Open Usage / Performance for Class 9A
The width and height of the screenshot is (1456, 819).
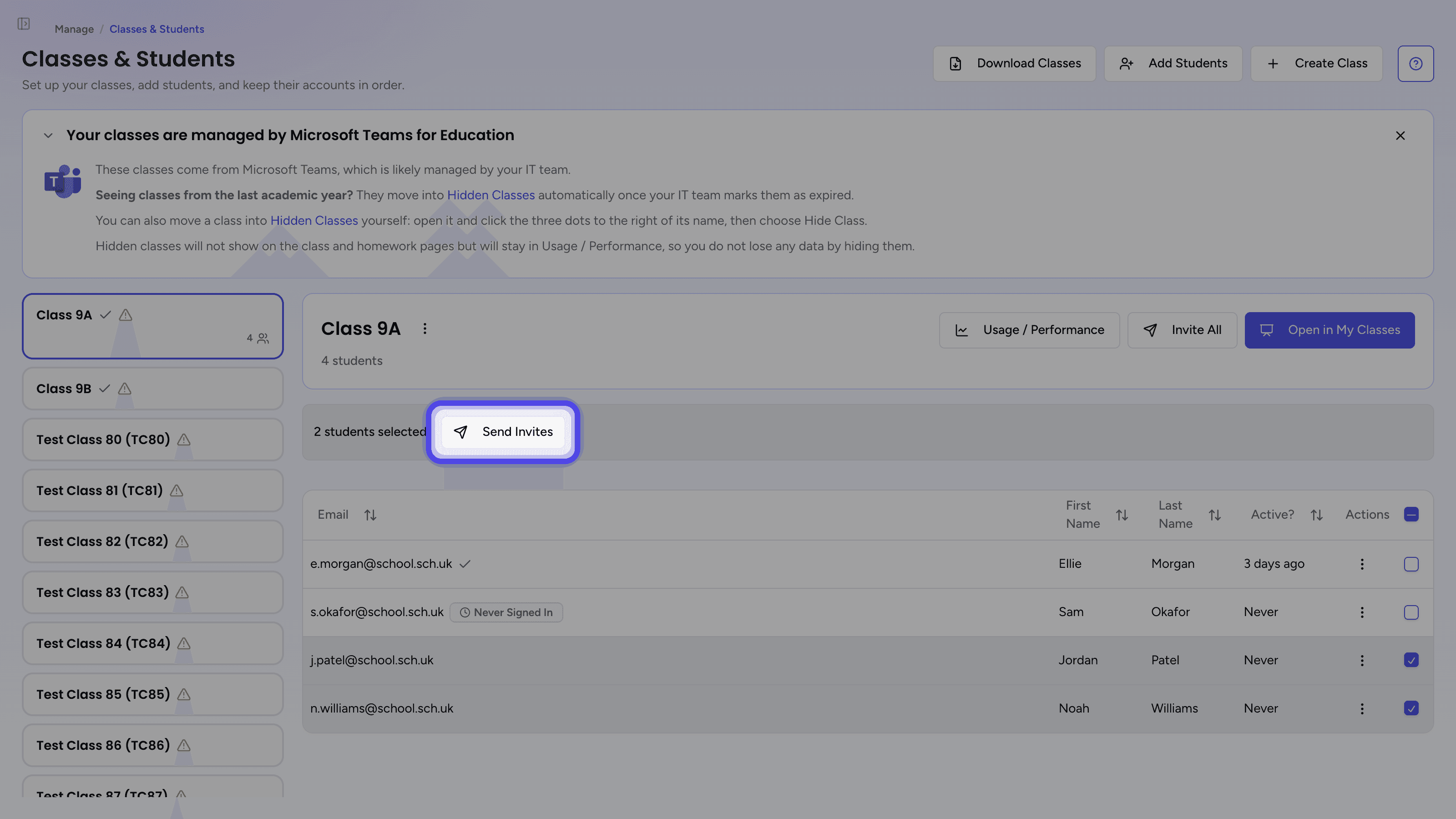pyautogui.click(x=1029, y=330)
